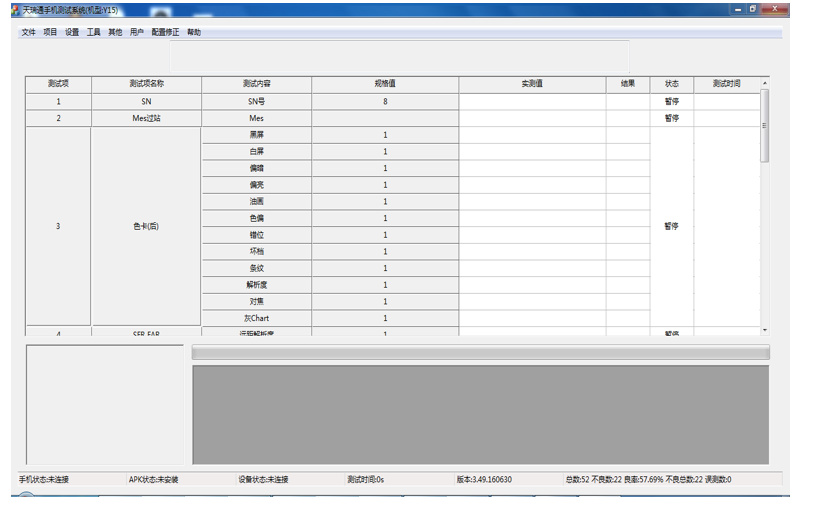Select the SN号 test content cell
824x508 pixels.
pos(256,101)
